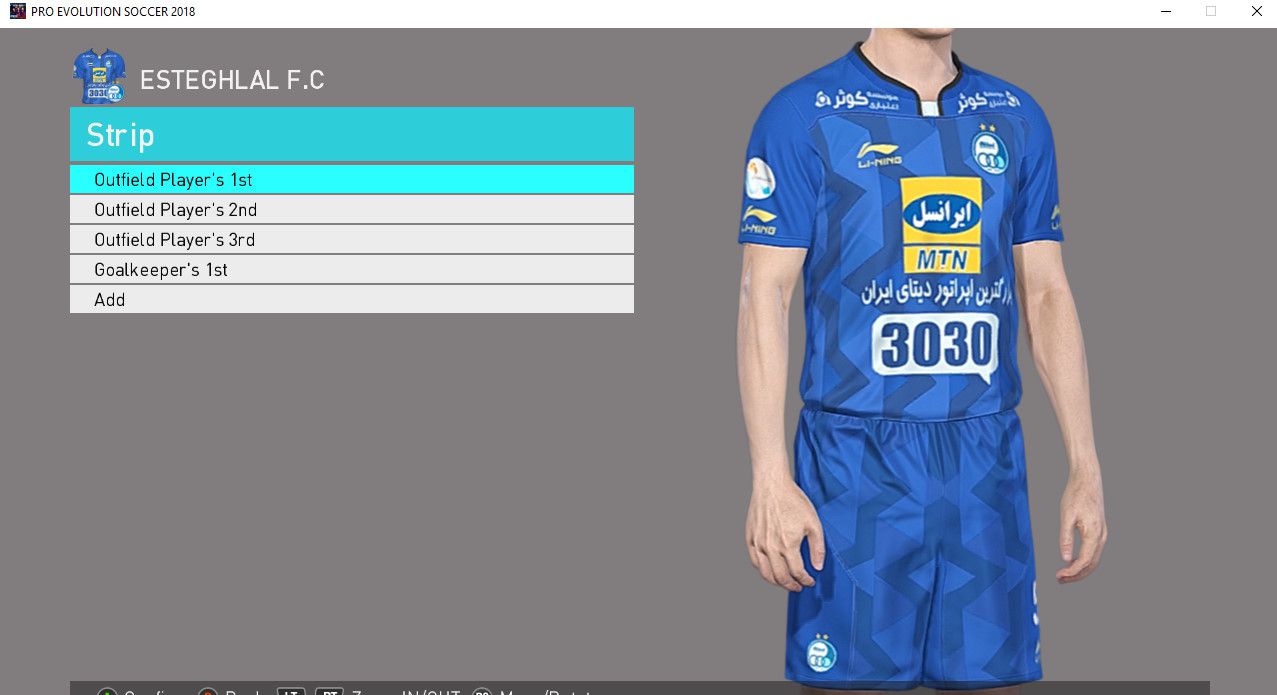Image resolution: width=1277 pixels, height=695 pixels.
Task: Click the round patch on the sleeve
Action: pyautogui.click(x=759, y=178)
